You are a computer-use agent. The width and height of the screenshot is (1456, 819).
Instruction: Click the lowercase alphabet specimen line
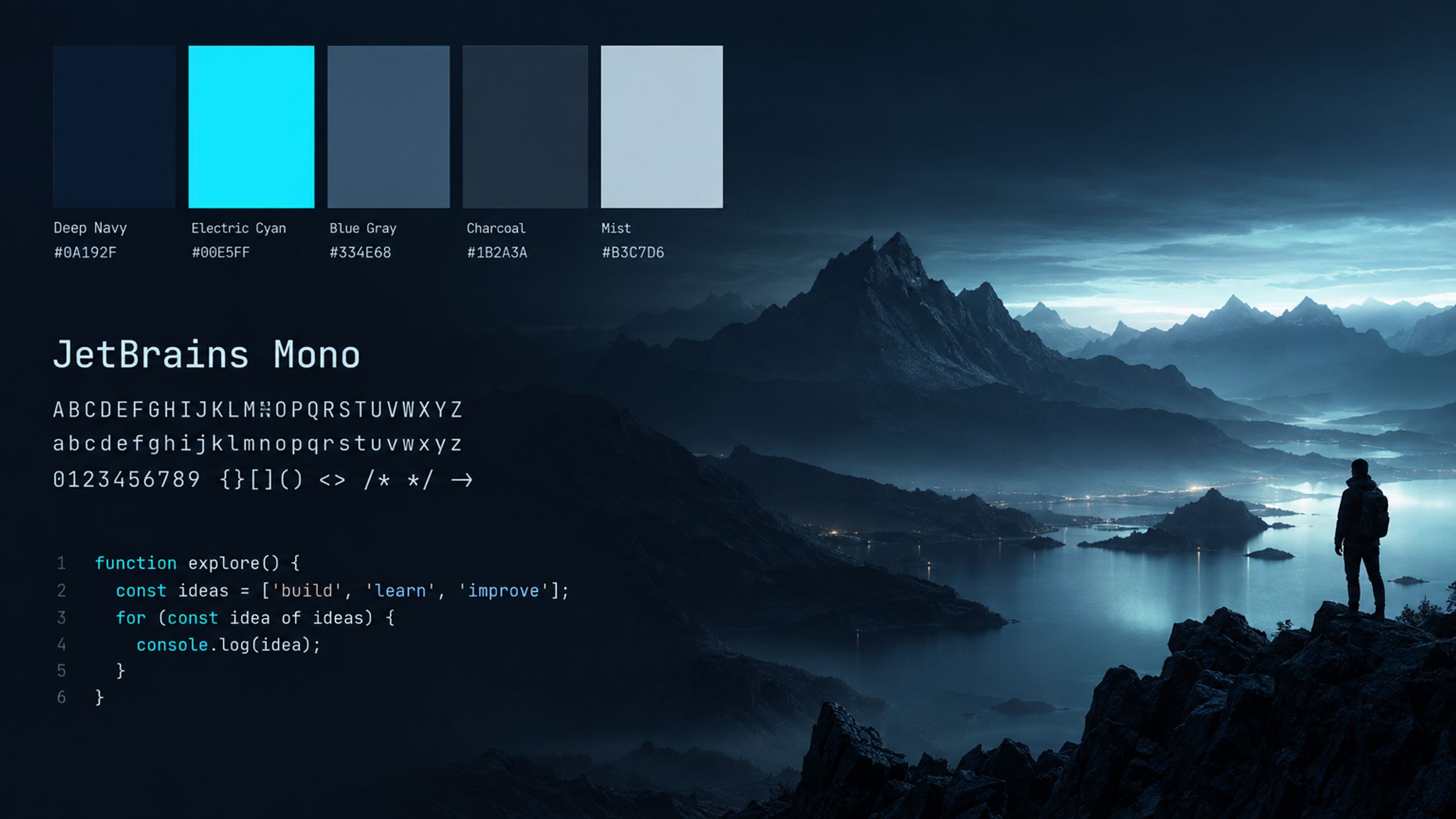[258, 444]
